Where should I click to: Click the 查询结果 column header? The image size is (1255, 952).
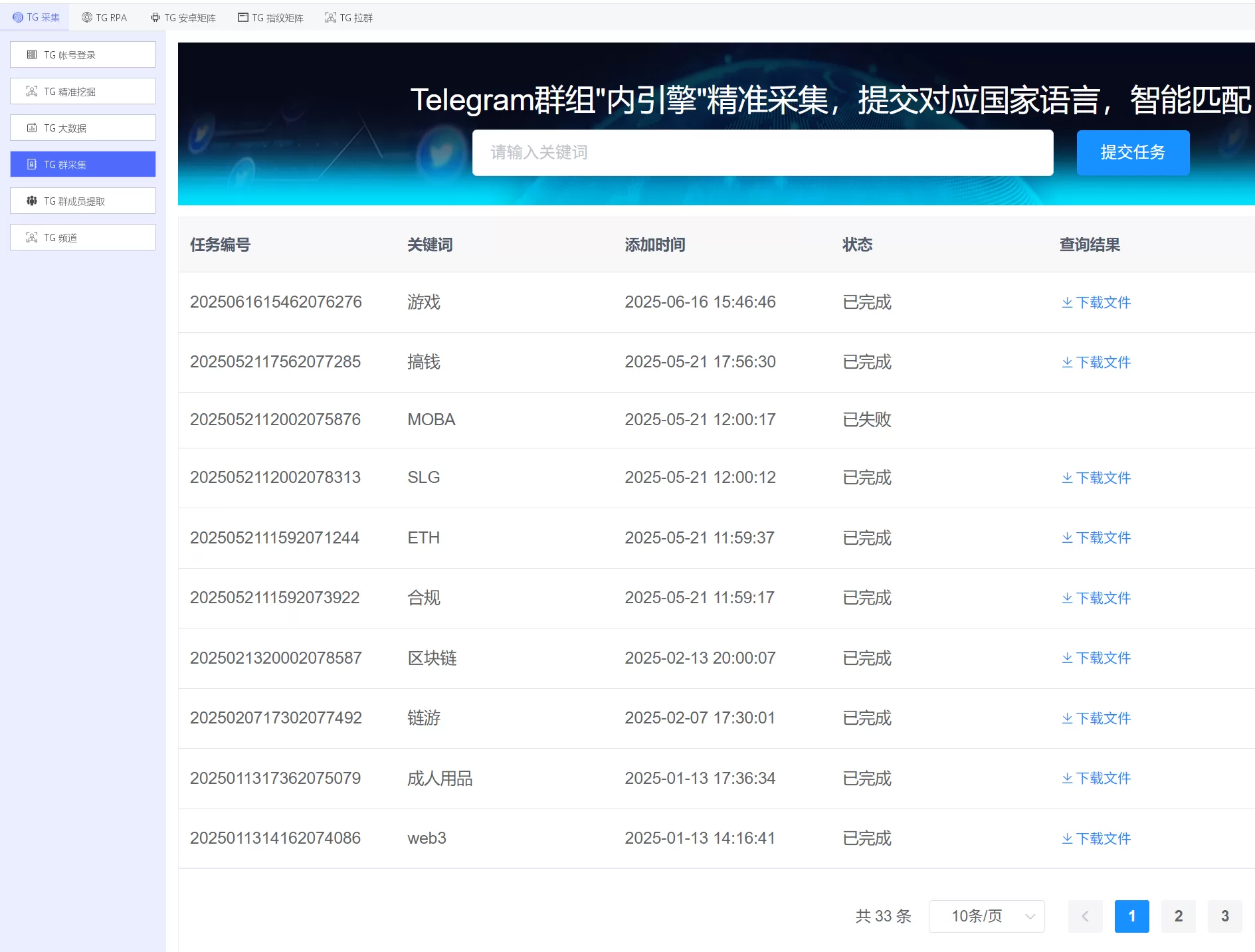pos(1090,244)
